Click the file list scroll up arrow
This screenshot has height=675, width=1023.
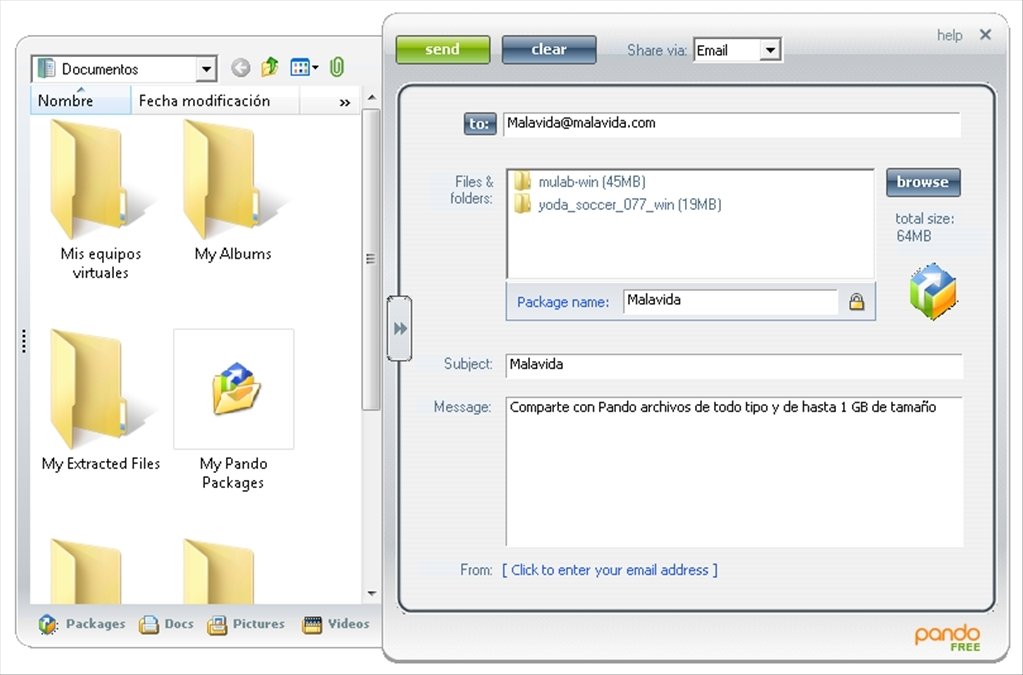click(x=371, y=98)
